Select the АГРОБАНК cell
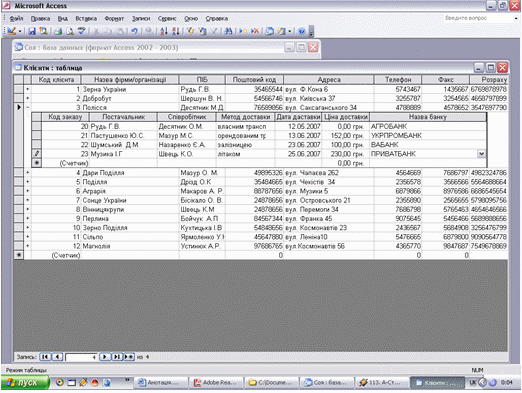522x393 pixels. 428,126
